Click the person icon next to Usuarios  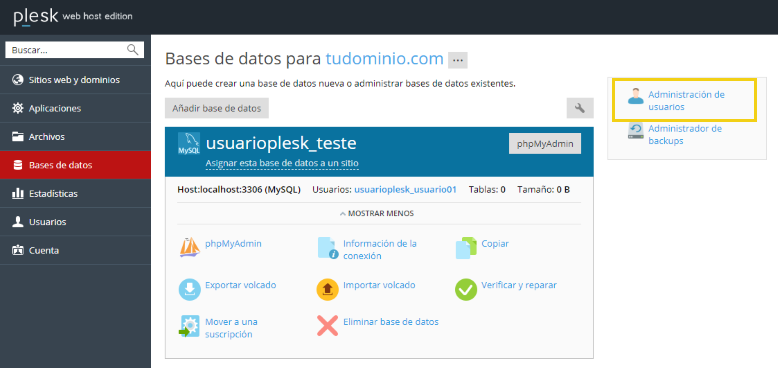pyautogui.click(x=18, y=222)
